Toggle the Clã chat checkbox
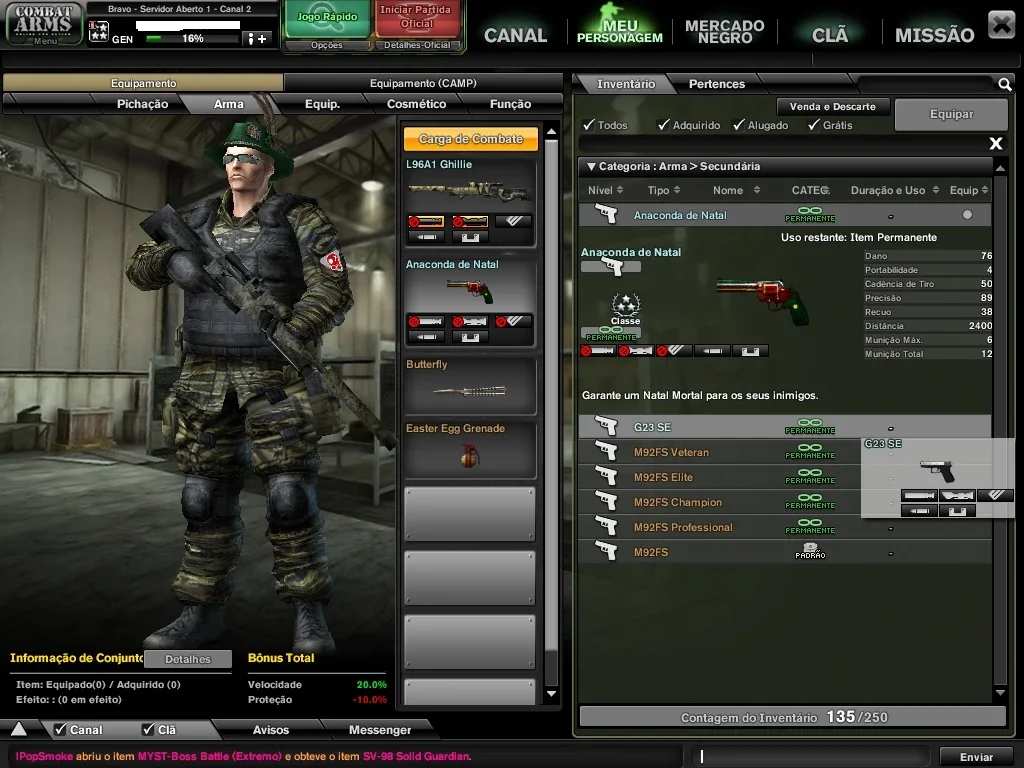The image size is (1024, 768). pos(148,729)
